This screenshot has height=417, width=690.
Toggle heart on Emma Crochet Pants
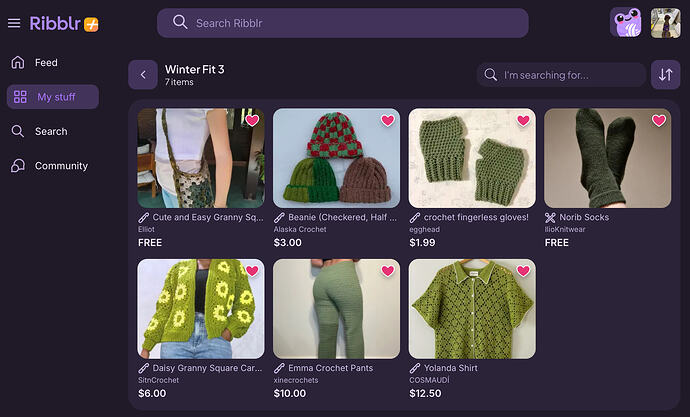[387, 271]
